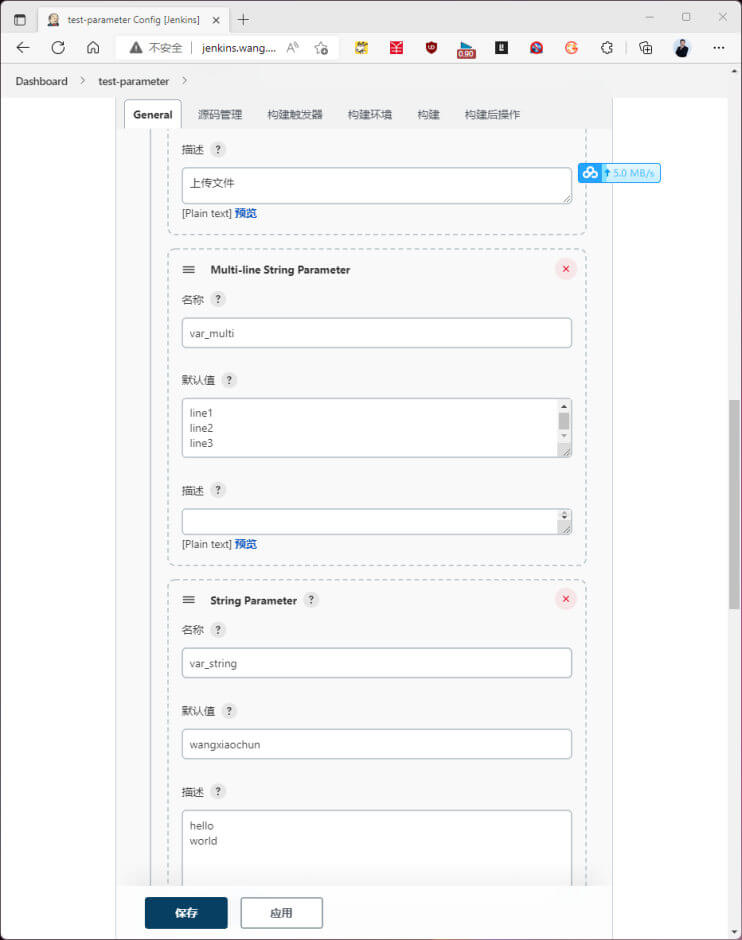Grab Multi-line String Parameter drag handle
Viewport: 742px width, 940px height.
pyautogui.click(x=189, y=270)
